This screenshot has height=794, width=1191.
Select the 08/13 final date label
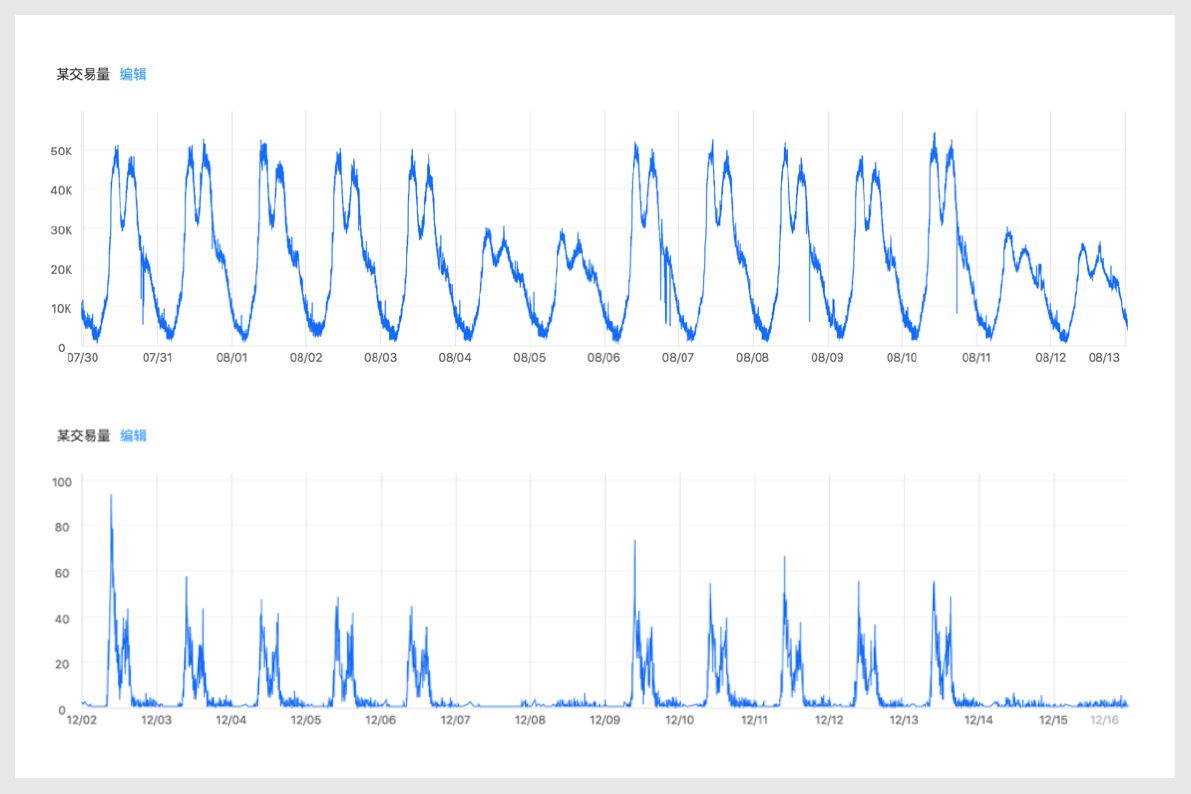[x=1104, y=358]
